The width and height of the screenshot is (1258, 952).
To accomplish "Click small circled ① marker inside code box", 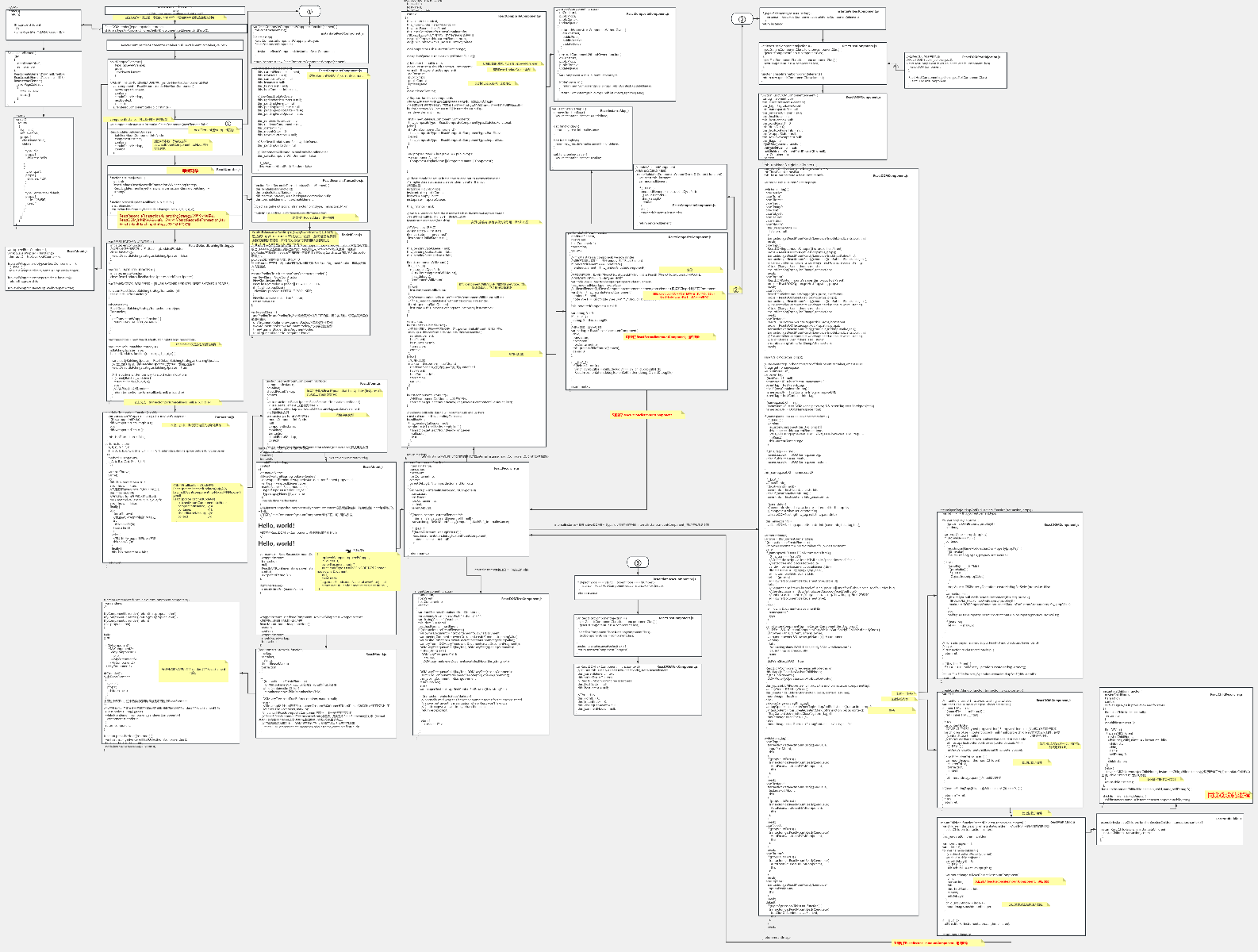I will [x=228, y=124].
